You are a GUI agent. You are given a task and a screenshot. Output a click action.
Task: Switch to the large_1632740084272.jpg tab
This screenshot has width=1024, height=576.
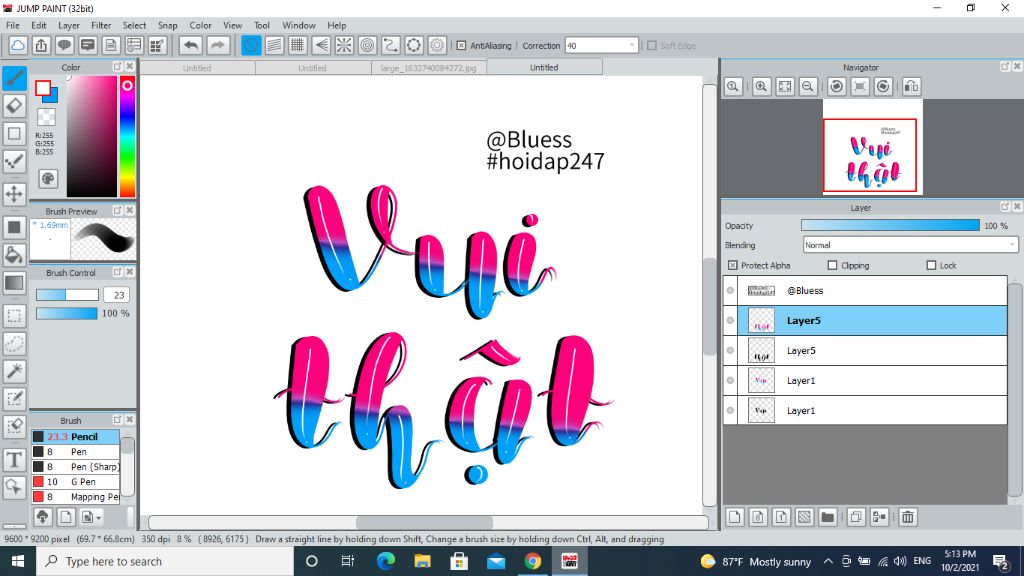[428, 68]
